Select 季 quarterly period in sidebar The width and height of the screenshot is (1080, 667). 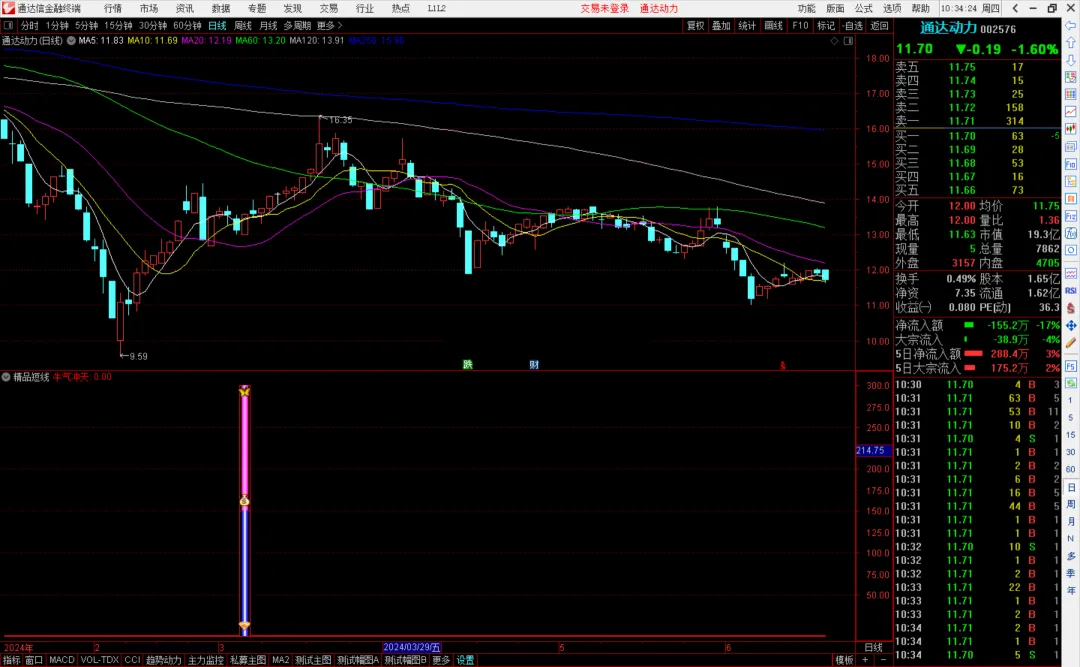point(1070,573)
